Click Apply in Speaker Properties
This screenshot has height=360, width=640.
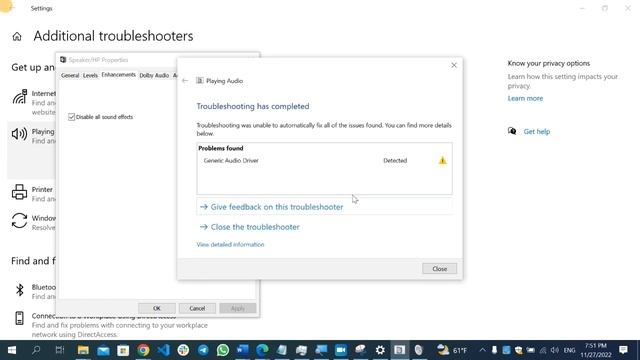(238, 308)
